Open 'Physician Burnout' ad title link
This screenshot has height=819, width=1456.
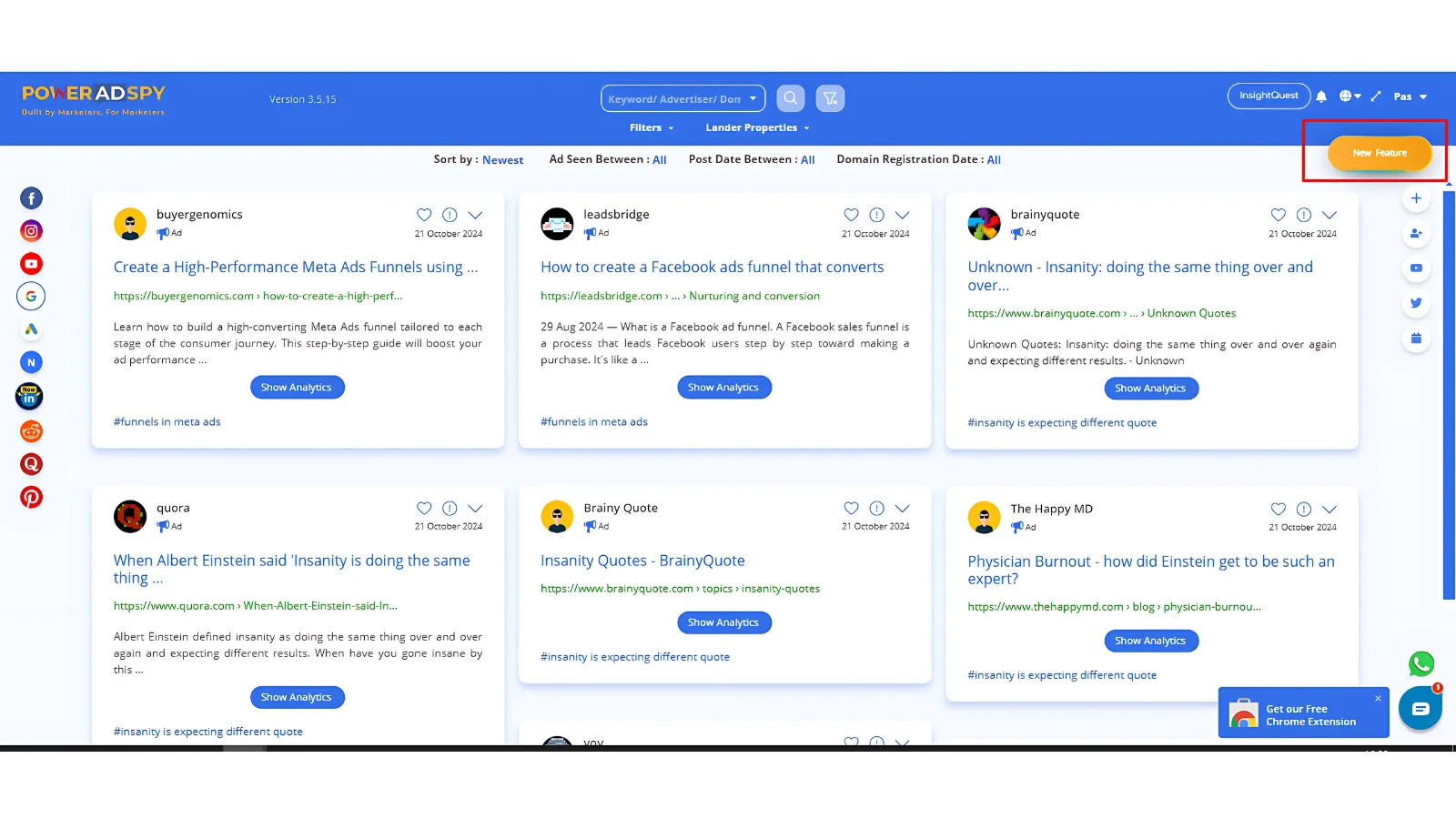(x=1151, y=570)
